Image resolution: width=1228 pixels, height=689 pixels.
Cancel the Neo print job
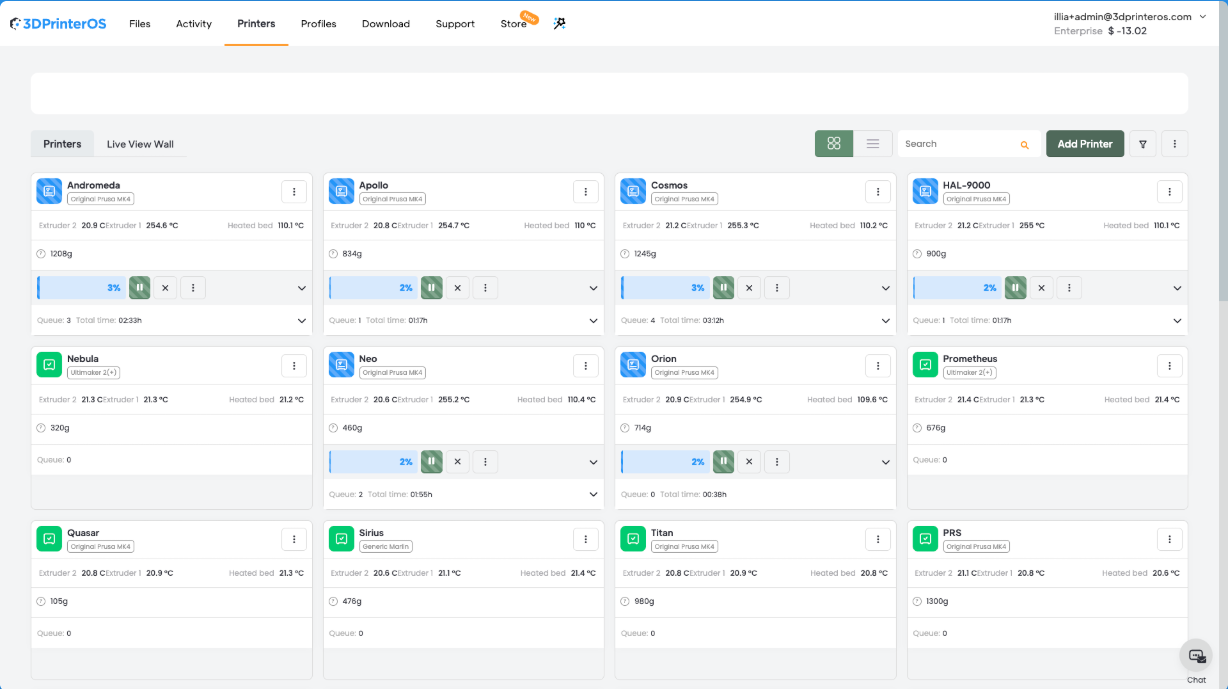[x=457, y=462]
